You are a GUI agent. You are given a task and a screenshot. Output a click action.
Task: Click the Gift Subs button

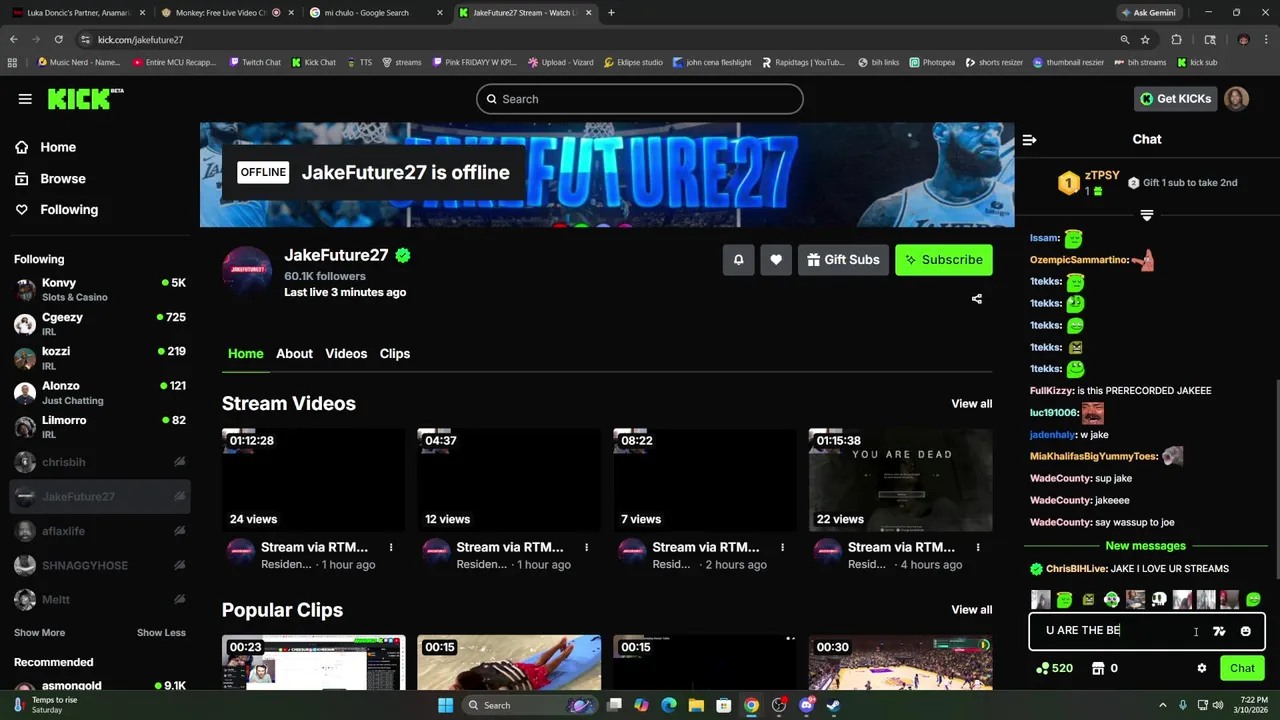pyautogui.click(x=843, y=259)
